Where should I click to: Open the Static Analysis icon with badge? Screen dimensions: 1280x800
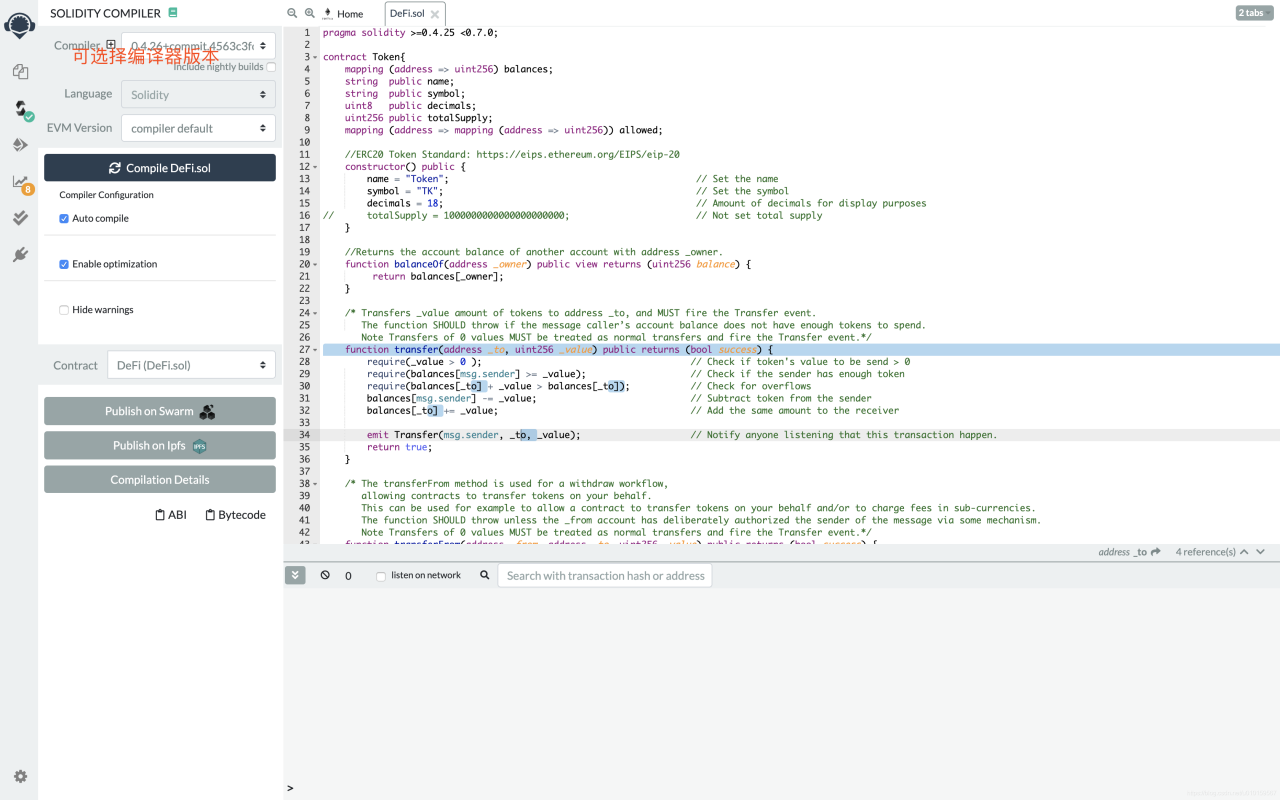[x=20, y=182]
